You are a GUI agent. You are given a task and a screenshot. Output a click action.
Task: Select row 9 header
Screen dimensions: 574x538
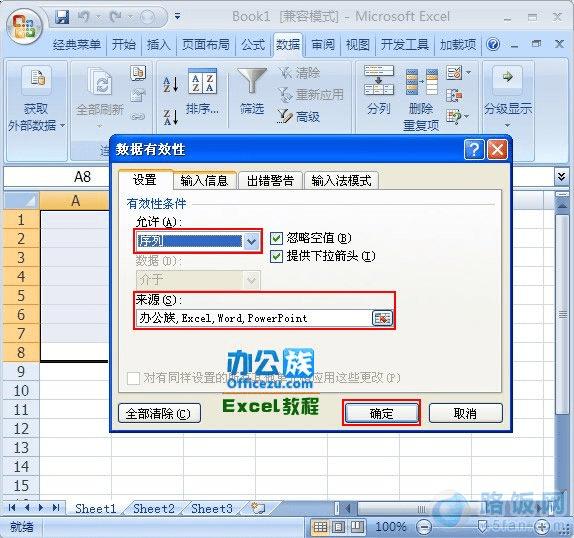[21, 371]
